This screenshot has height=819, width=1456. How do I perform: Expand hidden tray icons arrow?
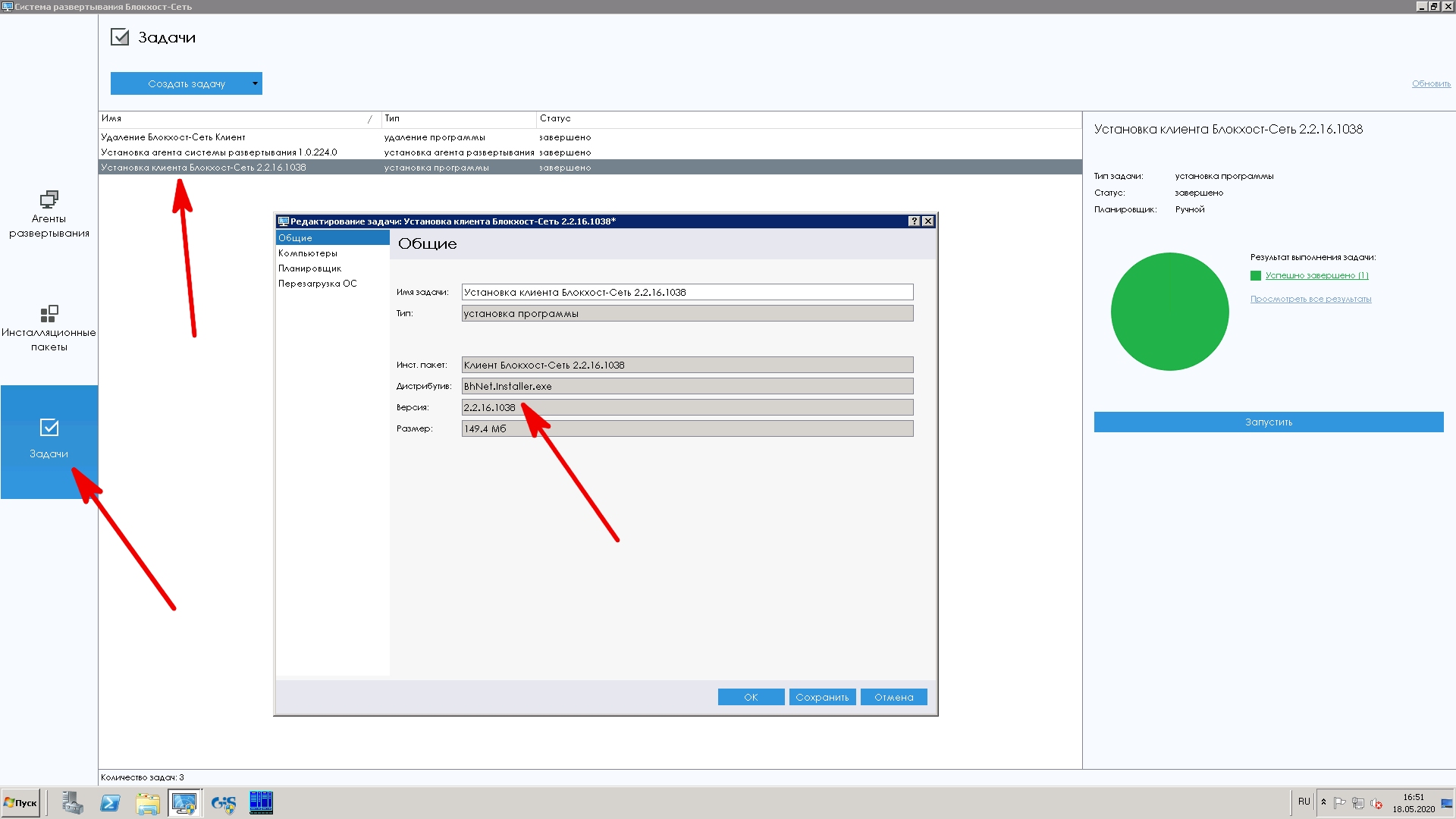(1323, 802)
